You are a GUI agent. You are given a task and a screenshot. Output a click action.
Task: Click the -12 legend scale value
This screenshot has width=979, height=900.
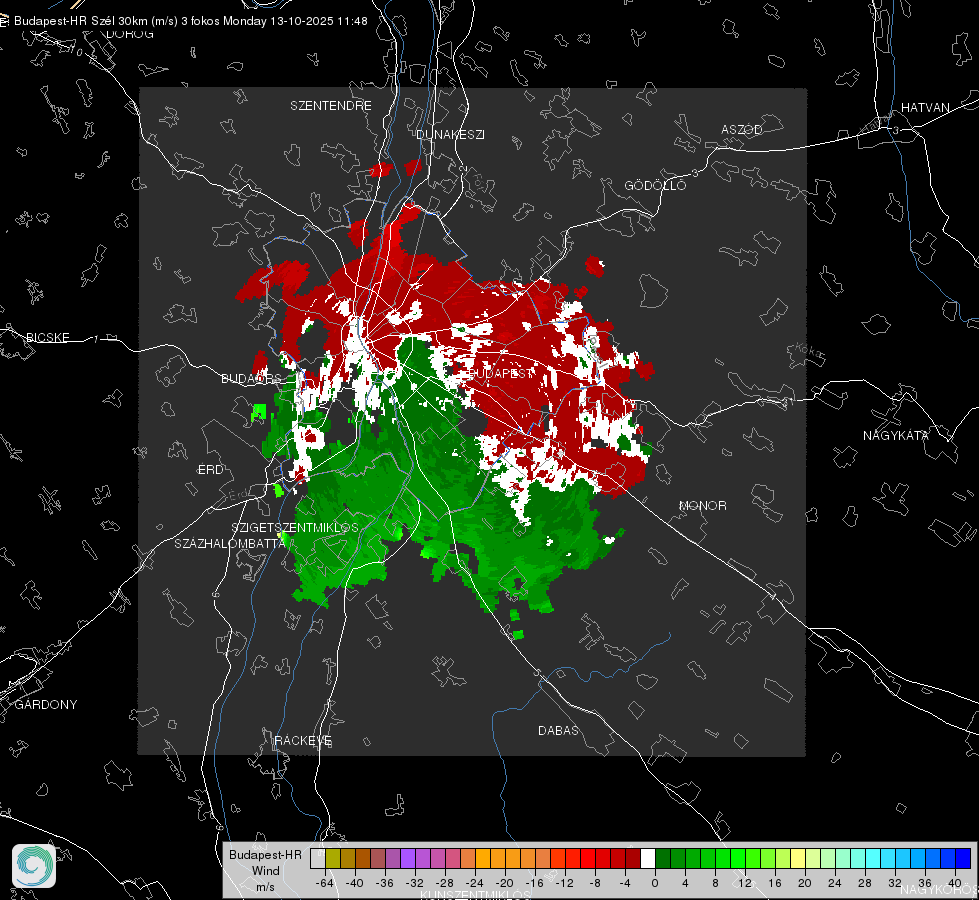click(565, 884)
